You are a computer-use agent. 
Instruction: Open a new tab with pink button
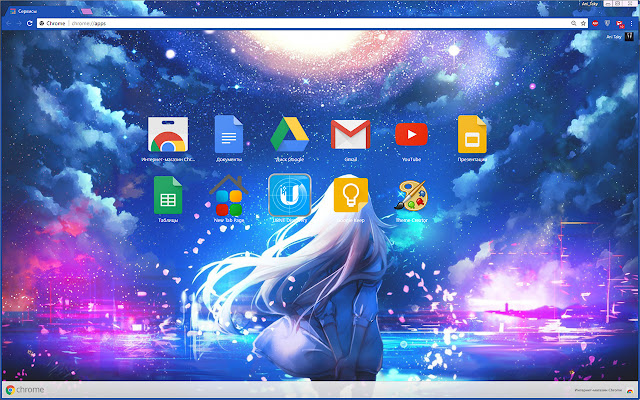coord(87,11)
